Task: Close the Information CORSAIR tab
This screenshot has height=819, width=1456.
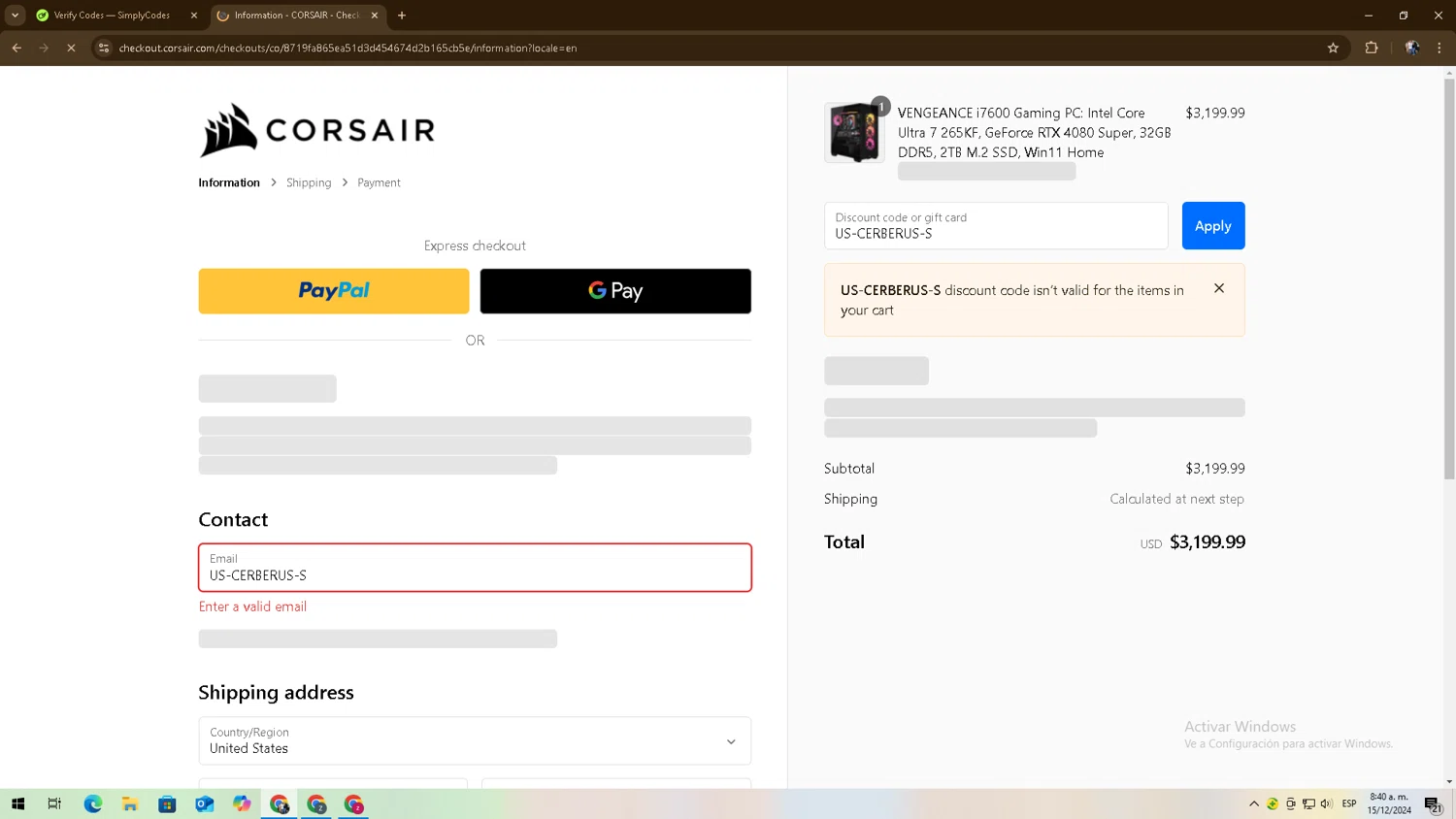Action: coord(375,16)
